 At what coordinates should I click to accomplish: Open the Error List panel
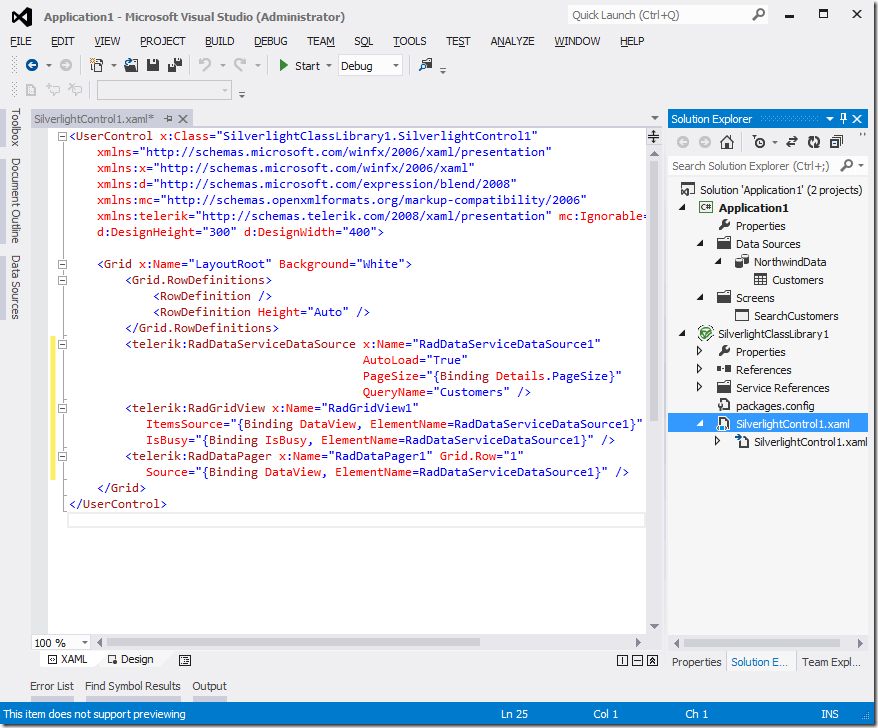[x=51, y=686]
